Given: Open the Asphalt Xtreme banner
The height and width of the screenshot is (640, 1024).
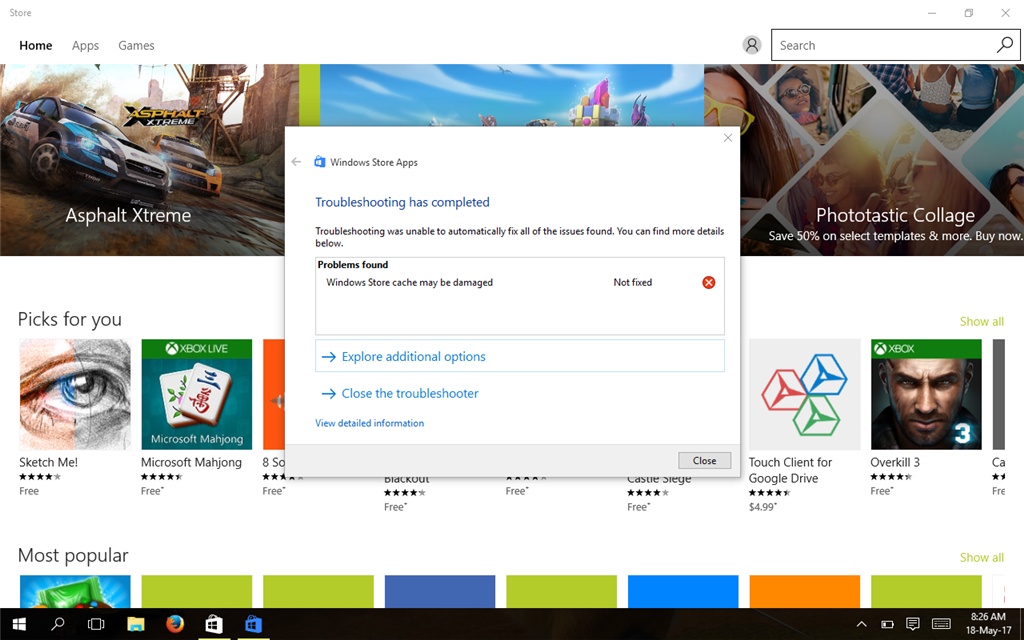Looking at the screenshot, I should 142,159.
